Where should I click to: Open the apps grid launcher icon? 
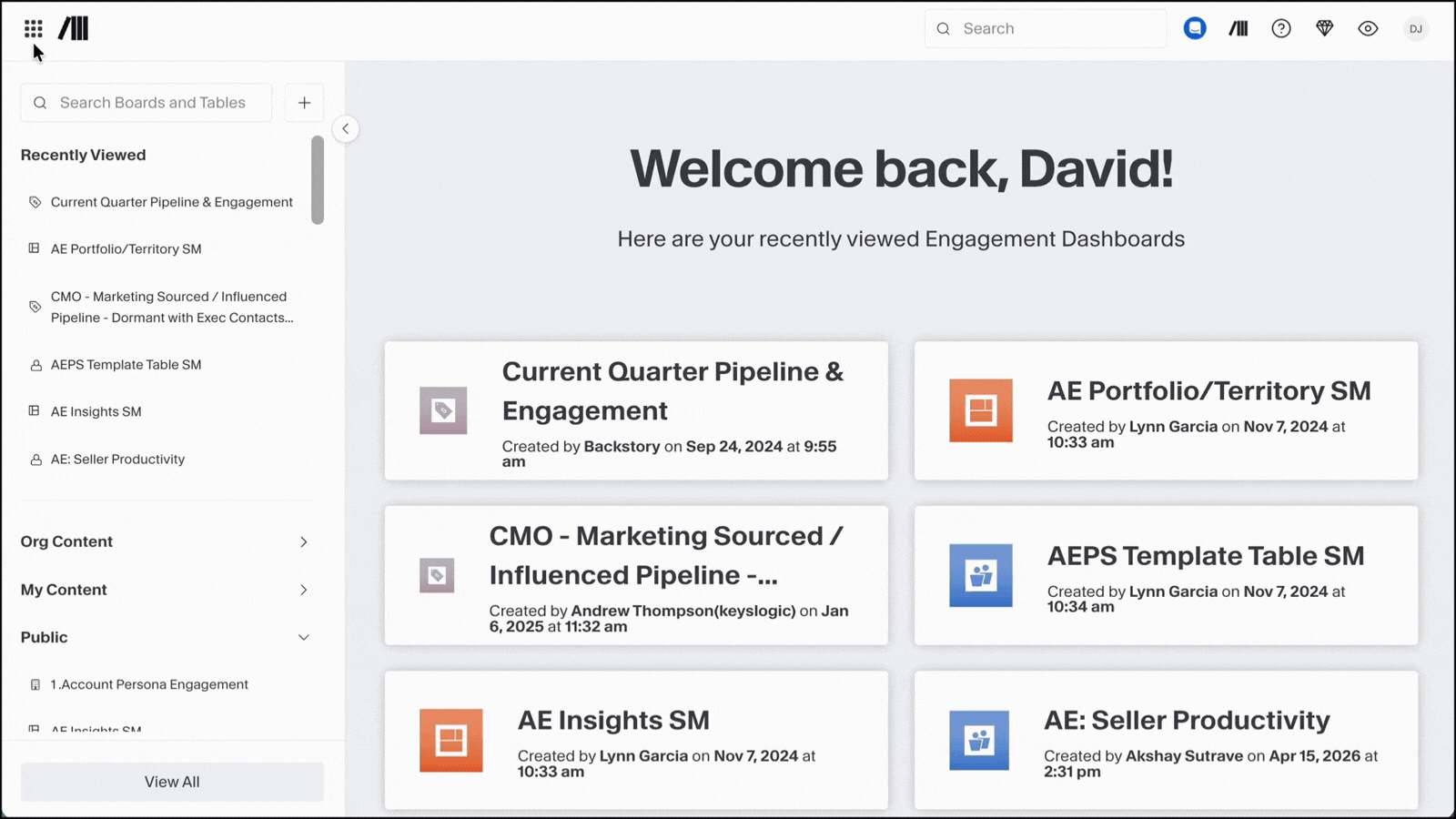[x=34, y=29]
